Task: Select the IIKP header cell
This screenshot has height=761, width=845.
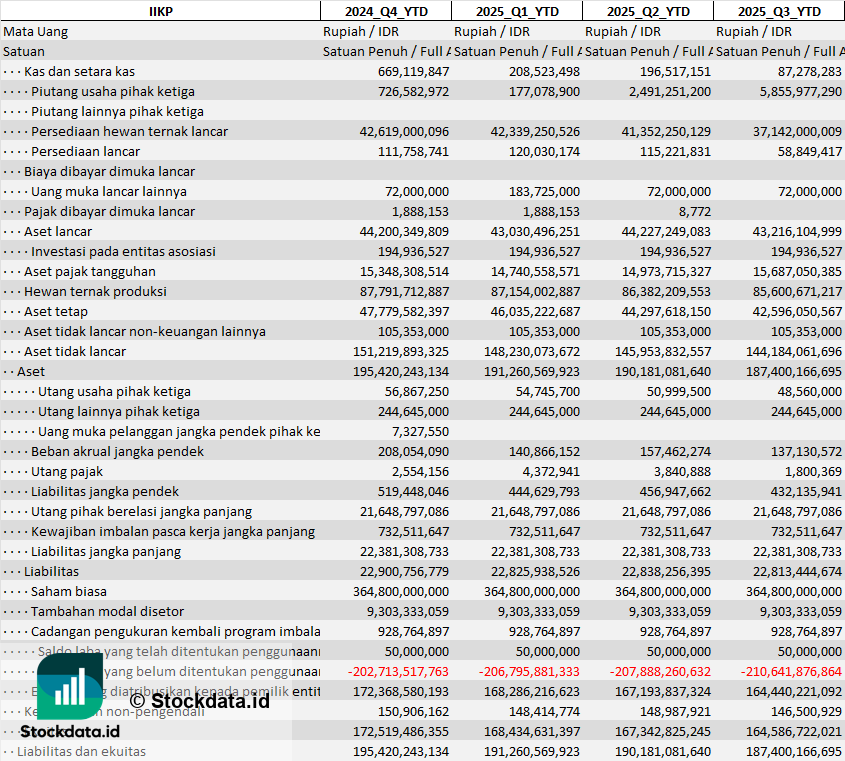Action: (159, 11)
